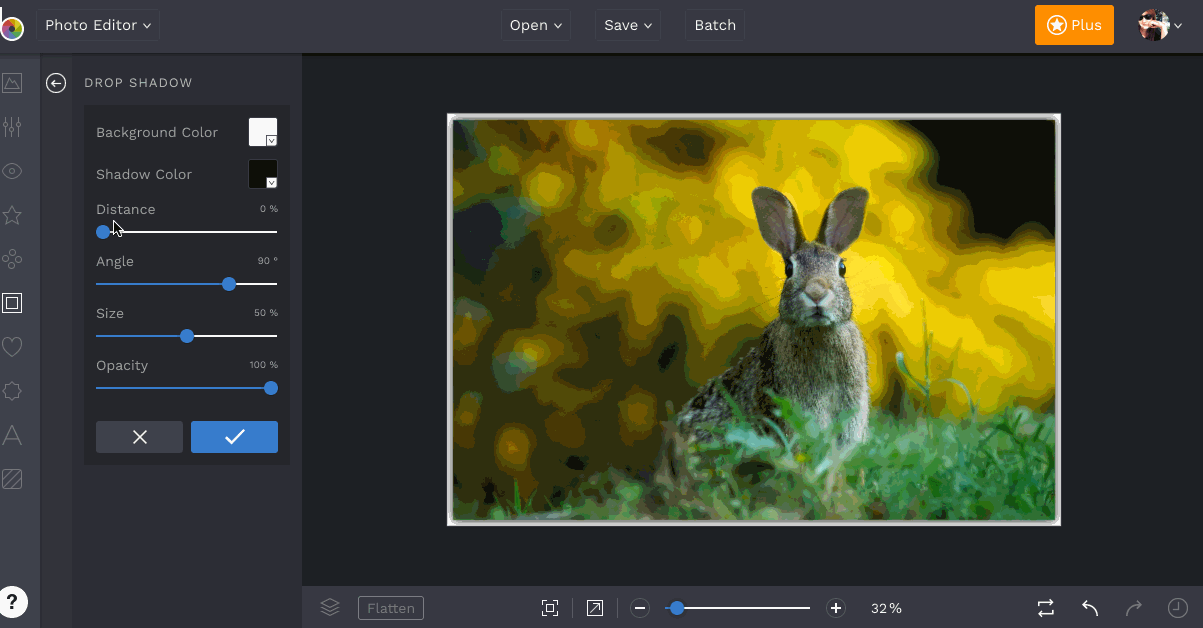Open the Open menu

coord(536,25)
